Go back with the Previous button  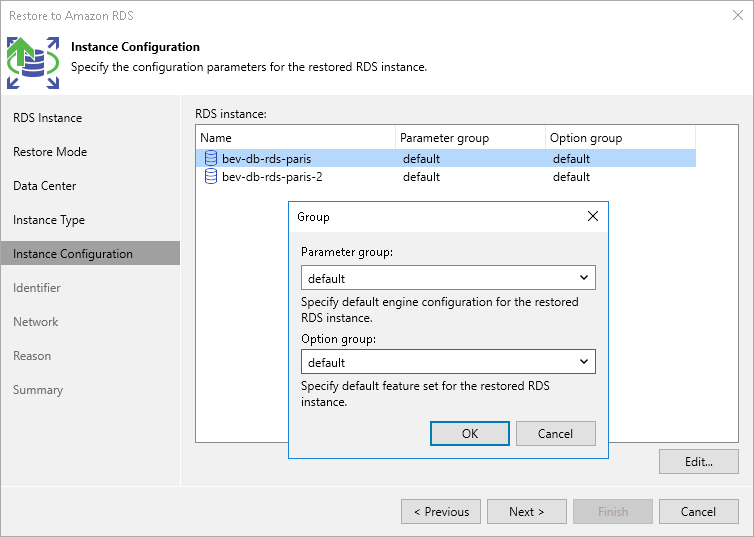coord(441,512)
